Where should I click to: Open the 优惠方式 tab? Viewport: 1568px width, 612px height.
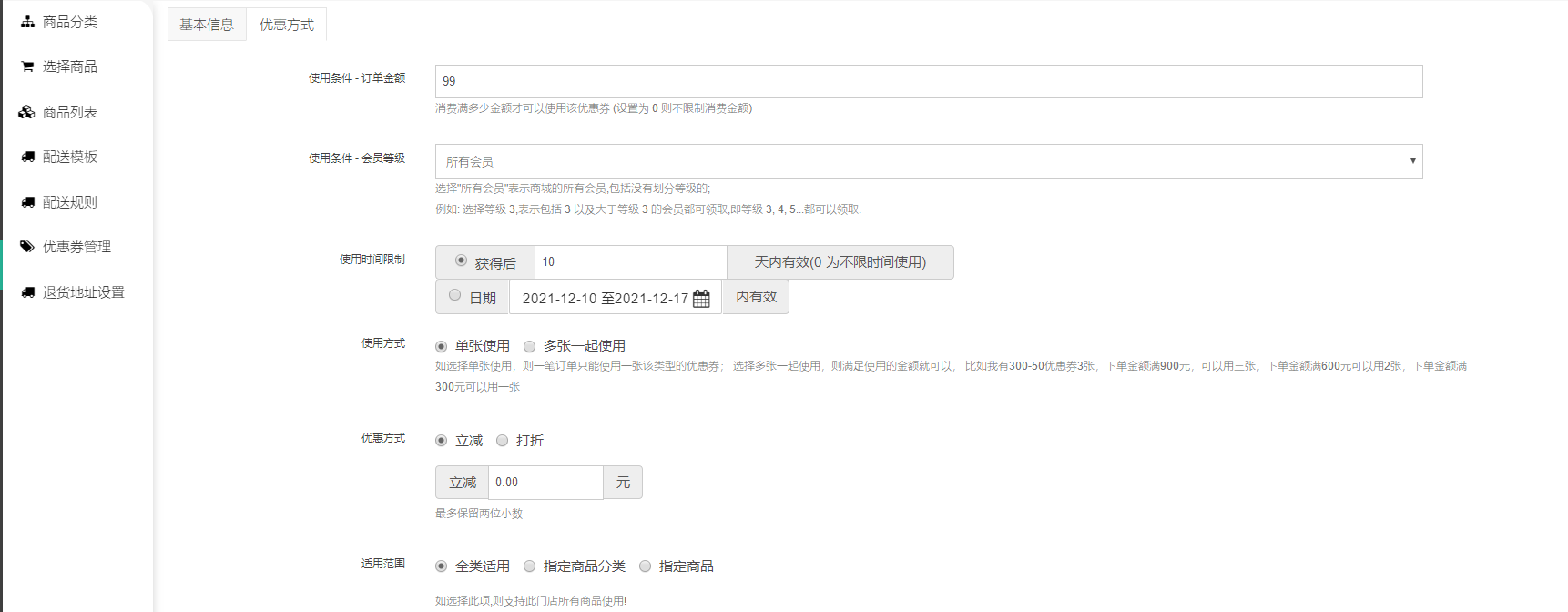point(286,25)
